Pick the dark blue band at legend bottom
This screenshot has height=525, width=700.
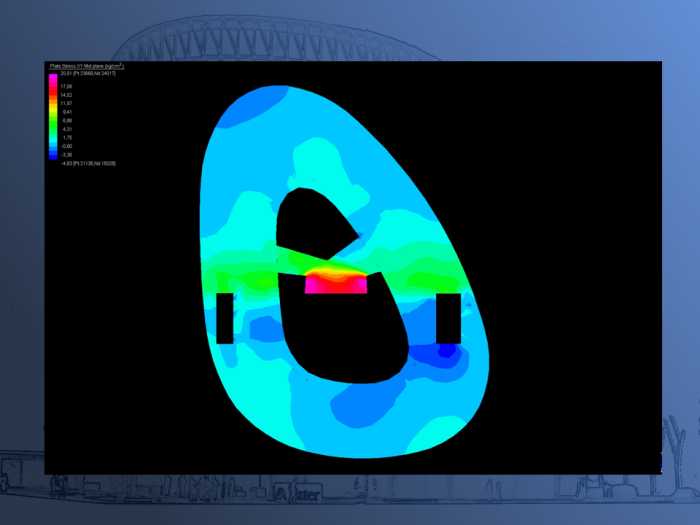tap(53, 155)
